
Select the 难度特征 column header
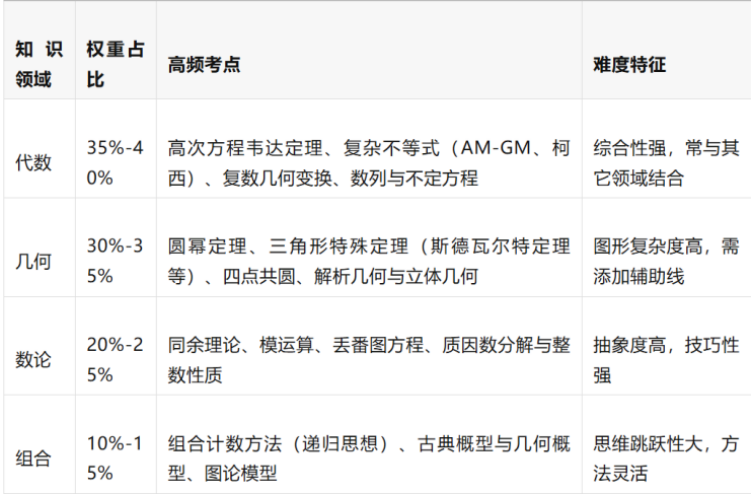click(629, 65)
